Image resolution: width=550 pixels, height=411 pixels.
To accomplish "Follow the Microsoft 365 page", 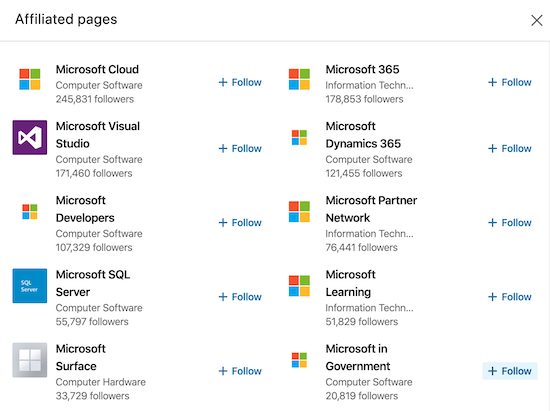I will pyautogui.click(x=510, y=82).
